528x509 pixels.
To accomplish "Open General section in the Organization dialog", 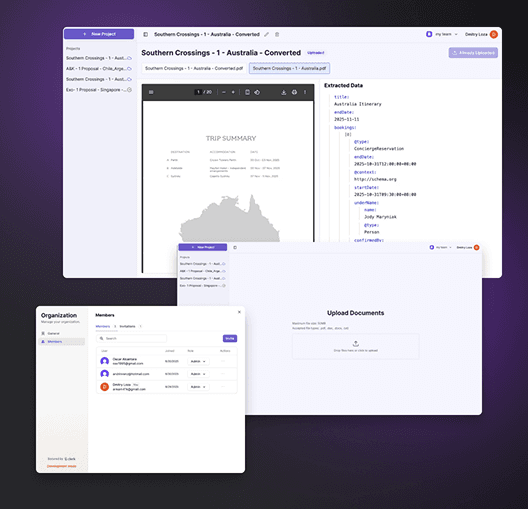I will point(62,333).
